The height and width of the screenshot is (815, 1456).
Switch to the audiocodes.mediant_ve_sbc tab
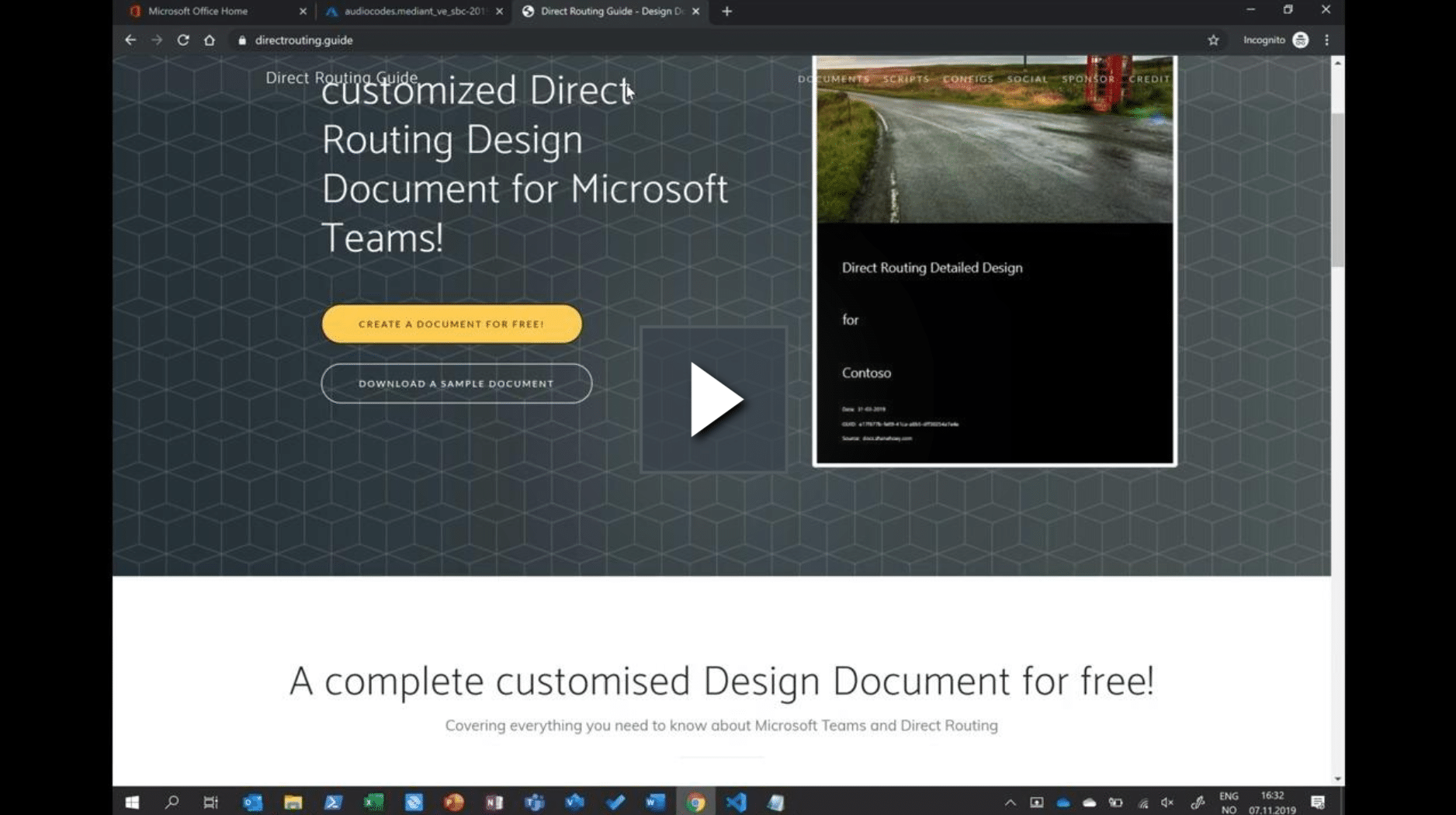coord(414,11)
